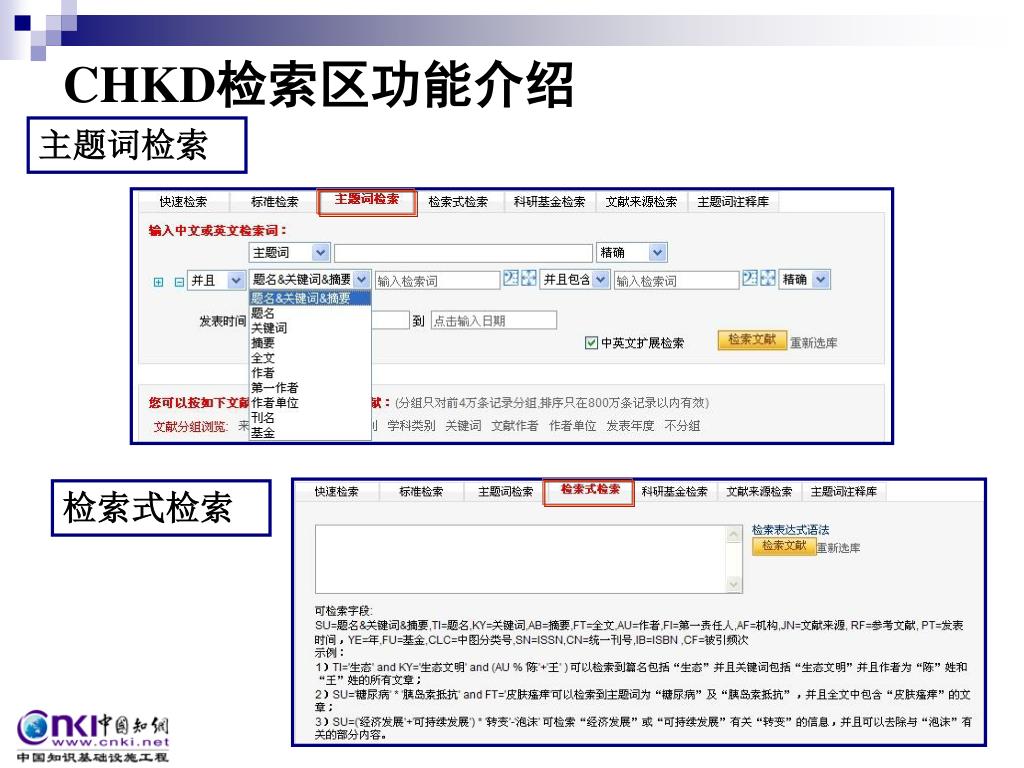Click the second 输入检索词 input field
The height and width of the screenshot is (768, 1024).
click(x=677, y=281)
